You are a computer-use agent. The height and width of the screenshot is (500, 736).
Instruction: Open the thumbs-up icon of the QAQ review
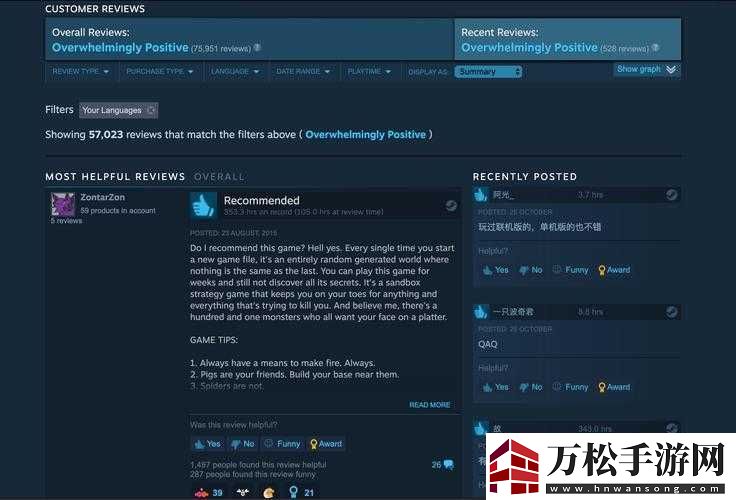coord(481,311)
